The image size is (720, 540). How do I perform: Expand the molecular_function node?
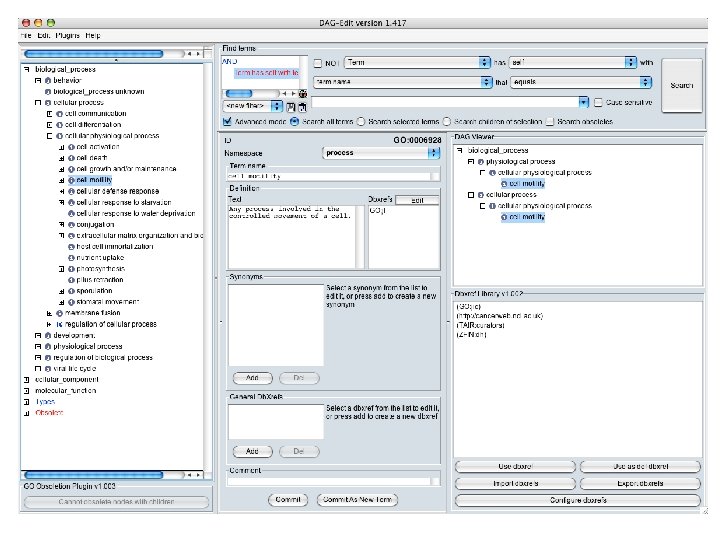coord(27,391)
